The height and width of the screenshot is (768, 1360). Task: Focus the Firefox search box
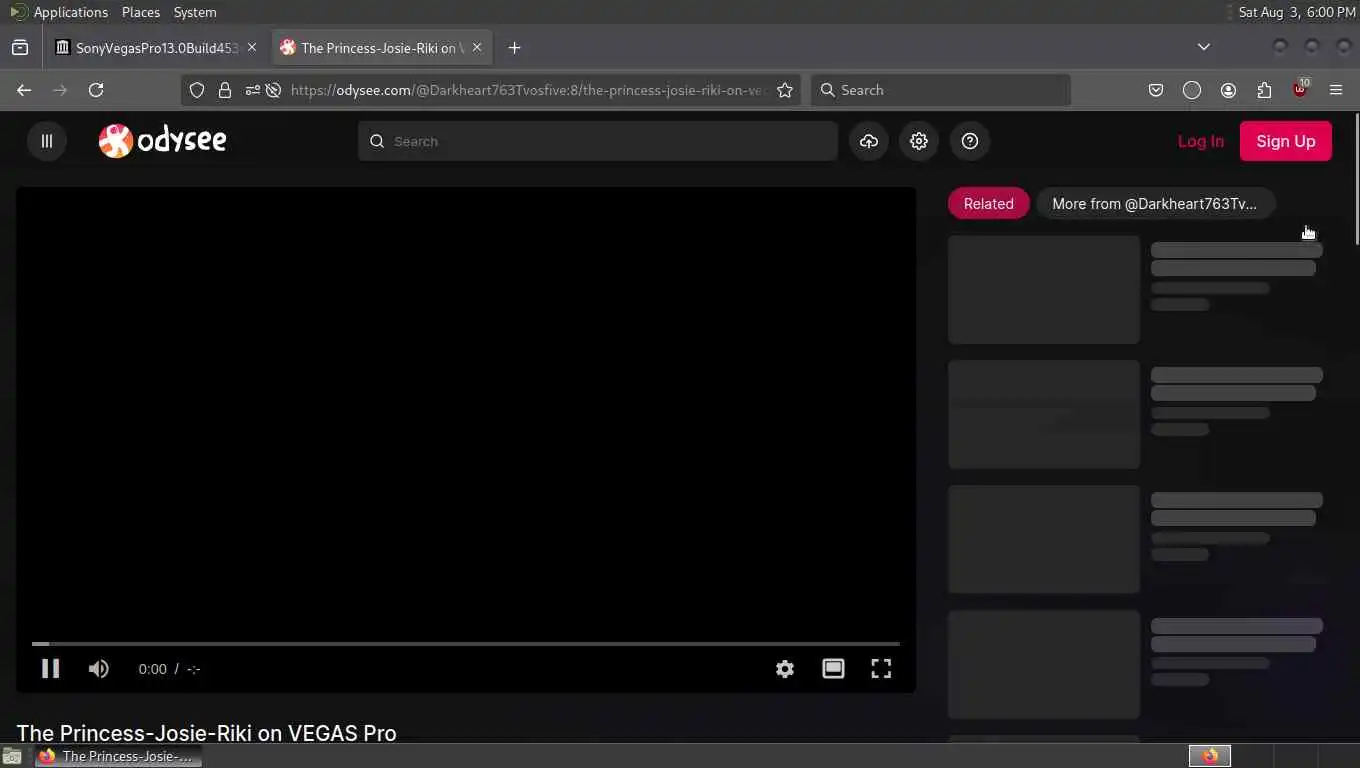tap(941, 90)
